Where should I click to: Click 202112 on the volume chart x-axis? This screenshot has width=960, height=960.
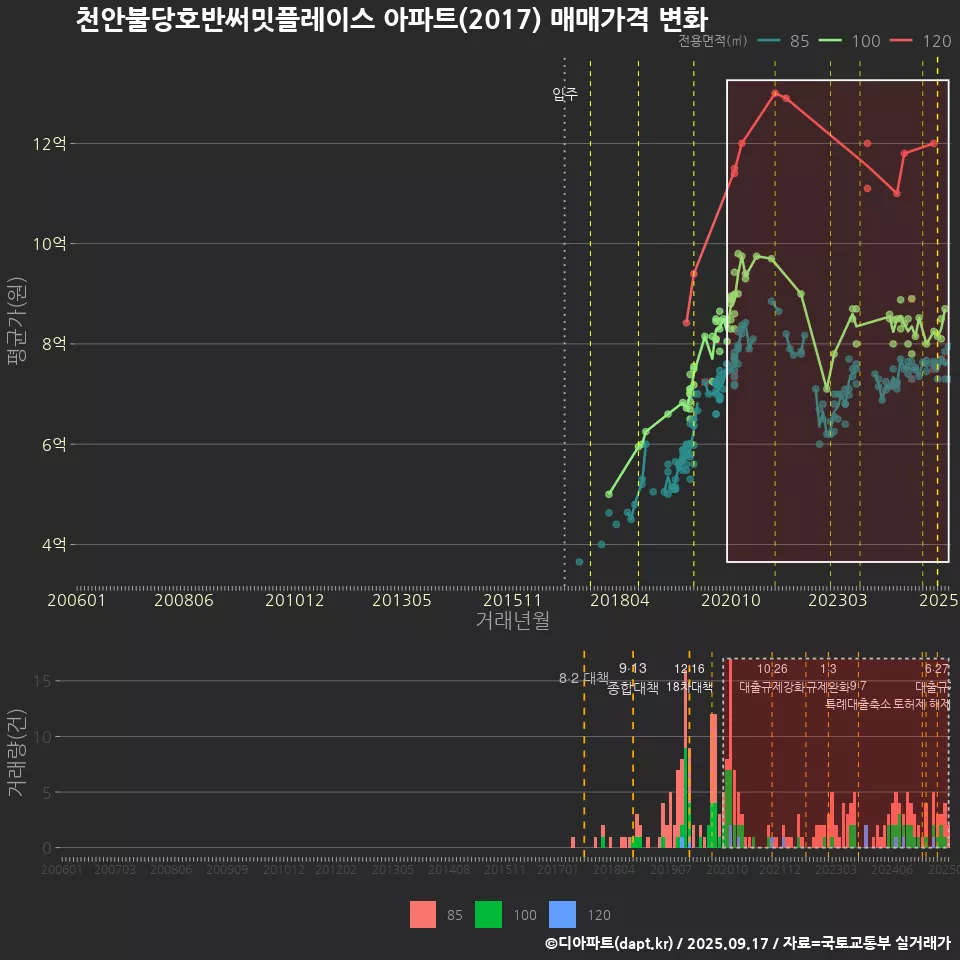pyautogui.click(x=780, y=869)
